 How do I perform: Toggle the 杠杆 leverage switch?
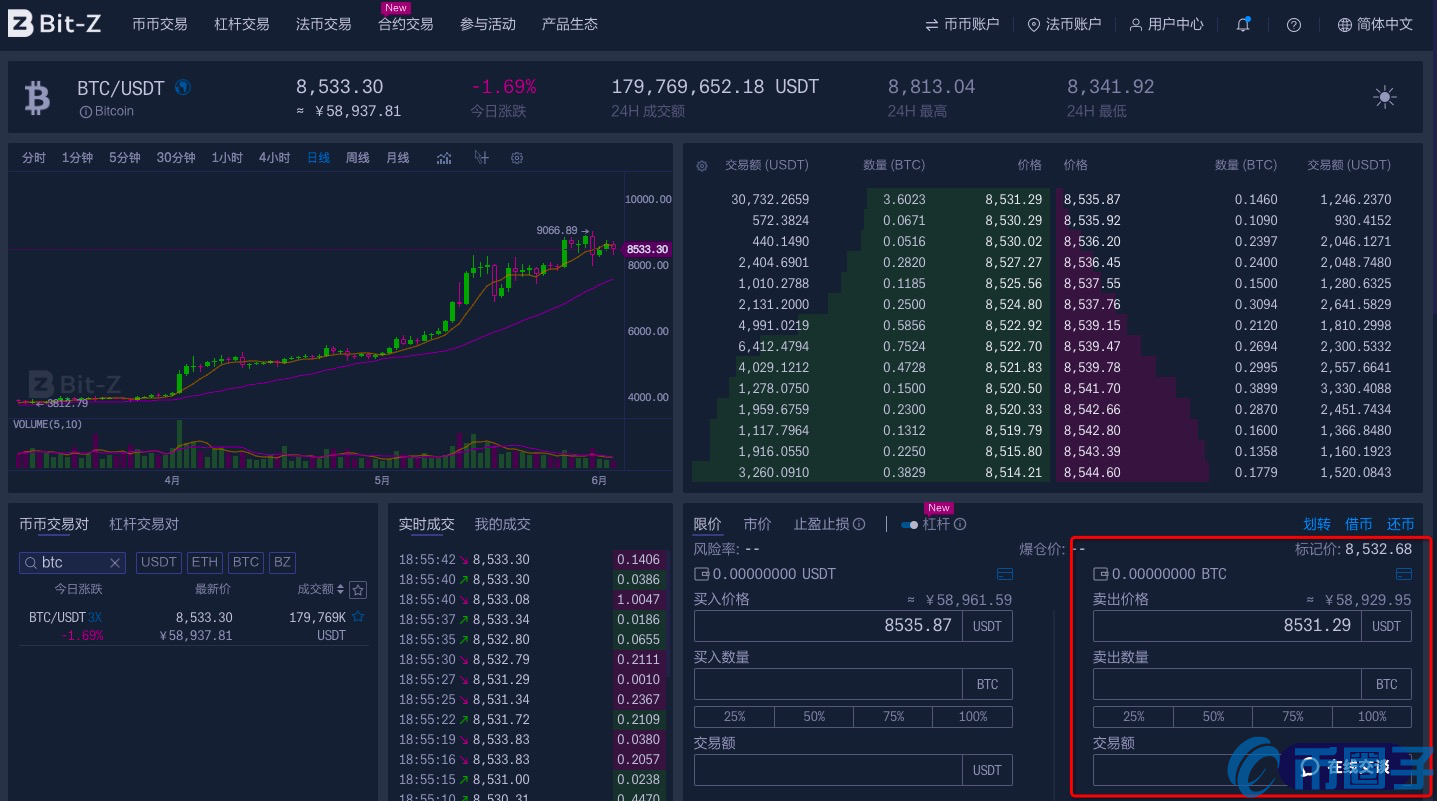(x=909, y=524)
